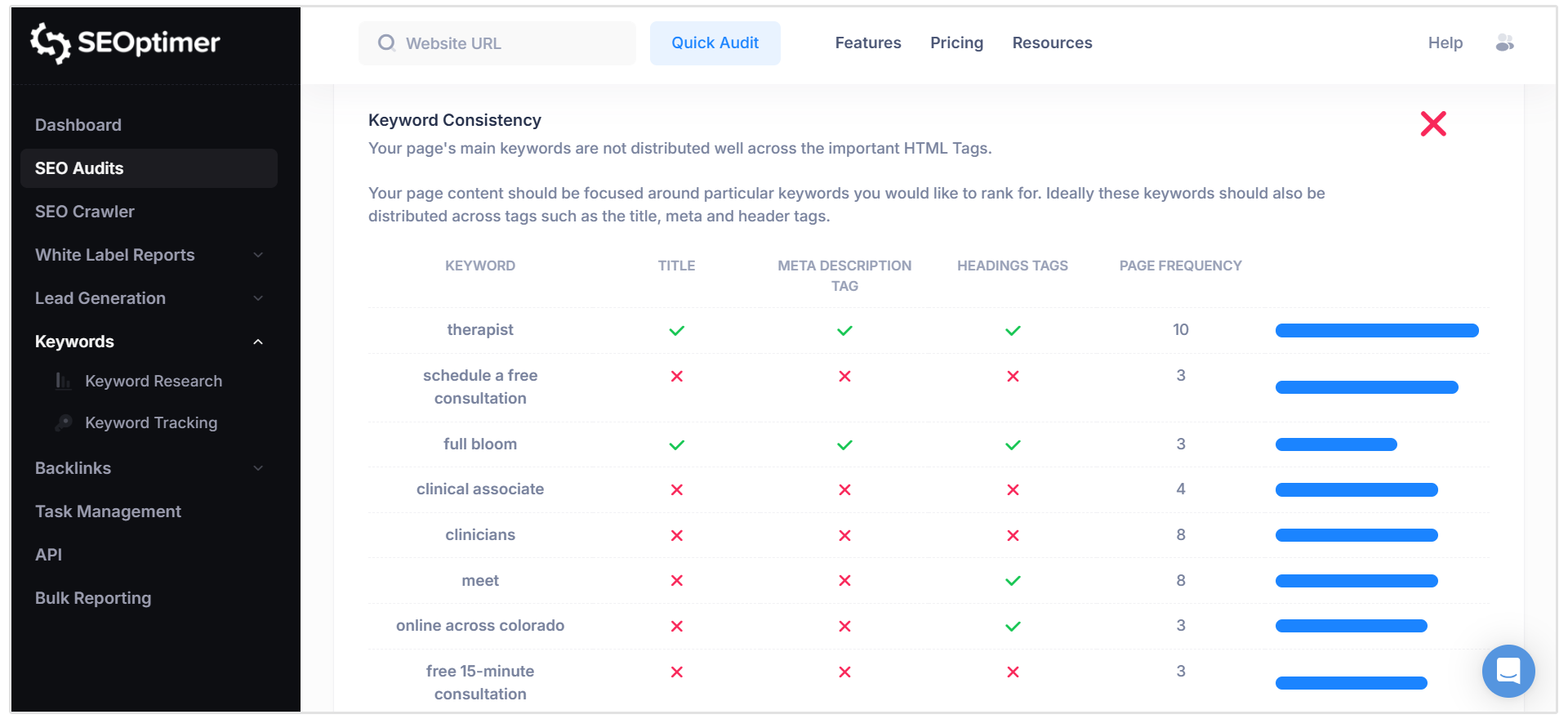Open the chat support bubble icon
This screenshot has width=1568, height=719.
(x=1508, y=671)
